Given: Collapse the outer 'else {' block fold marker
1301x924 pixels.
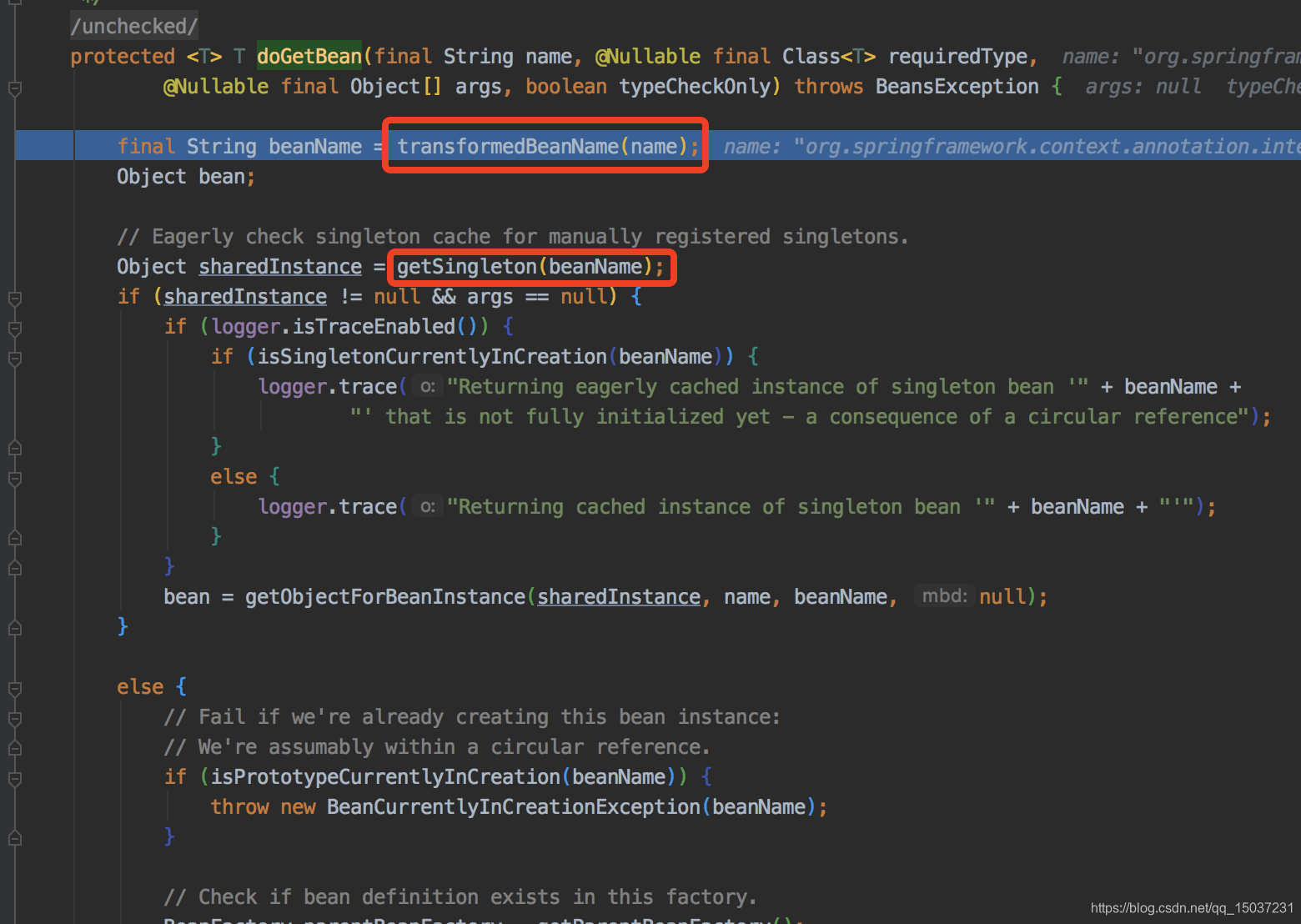Looking at the screenshot, I should pyautogui.click(x=14, y=688).
